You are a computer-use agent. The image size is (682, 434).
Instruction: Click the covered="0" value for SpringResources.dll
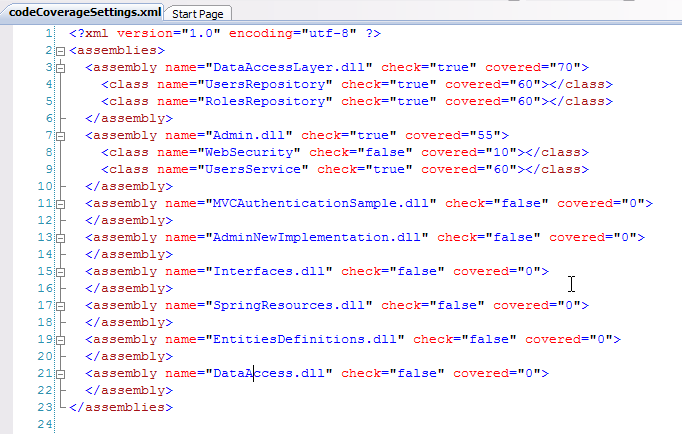(569, 305)
